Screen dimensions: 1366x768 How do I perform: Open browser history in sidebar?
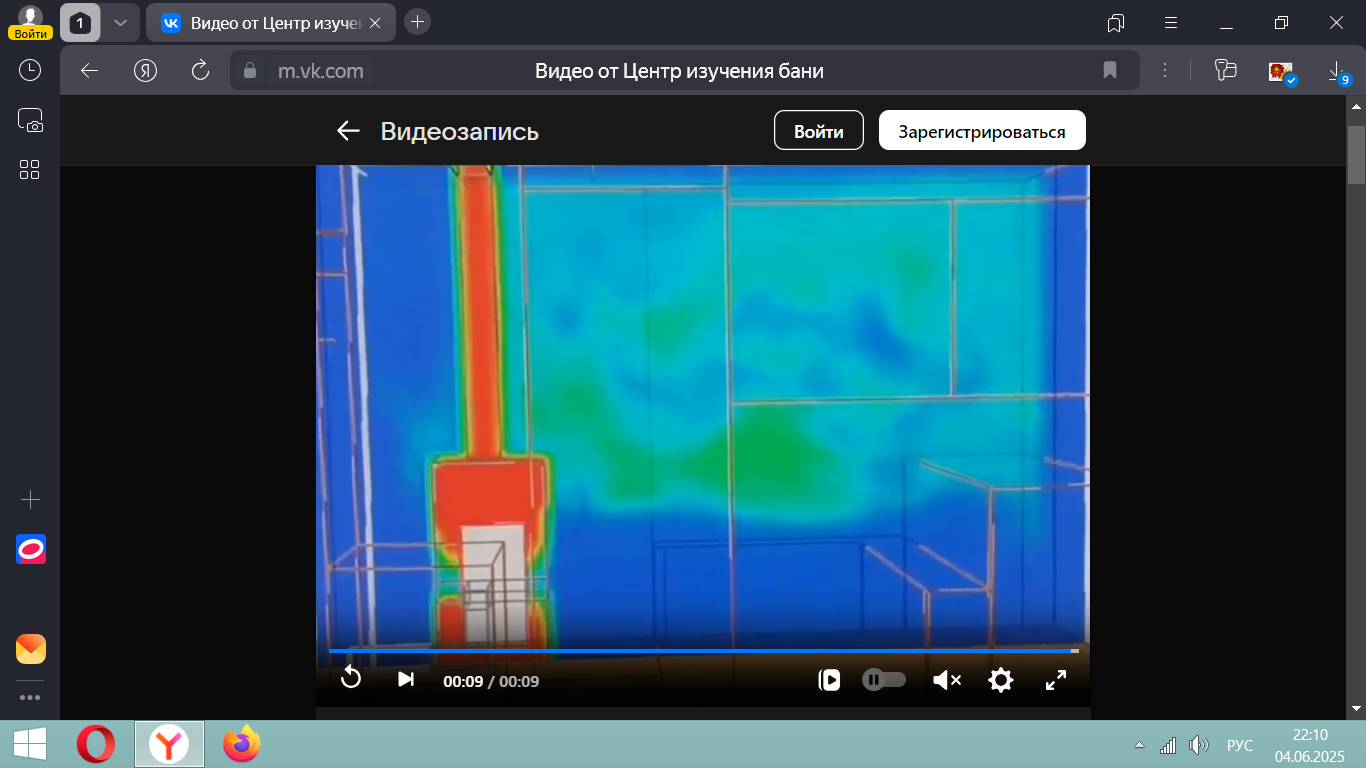30,70
